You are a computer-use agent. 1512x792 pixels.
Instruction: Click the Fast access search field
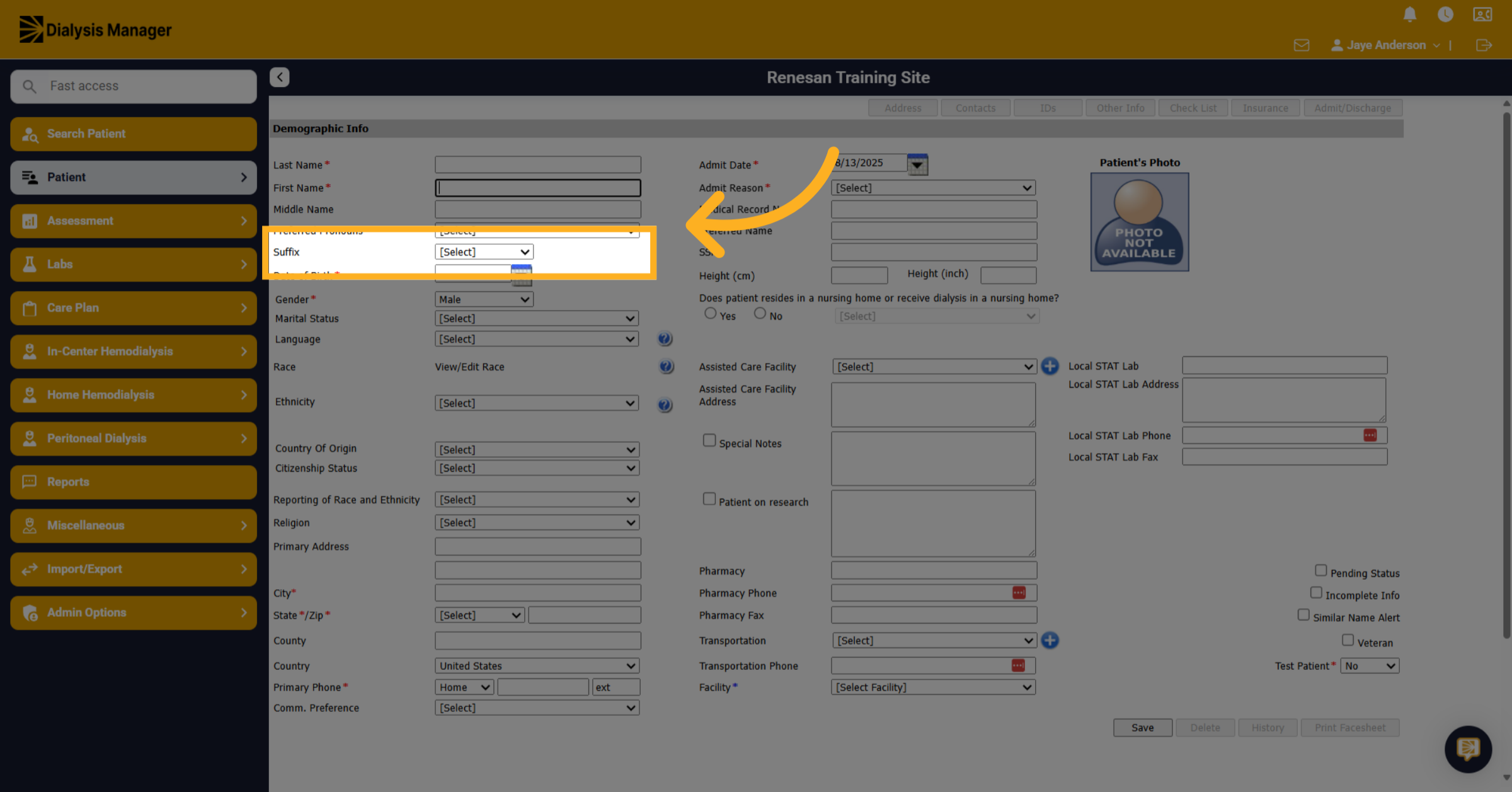(x=134, y=86)
